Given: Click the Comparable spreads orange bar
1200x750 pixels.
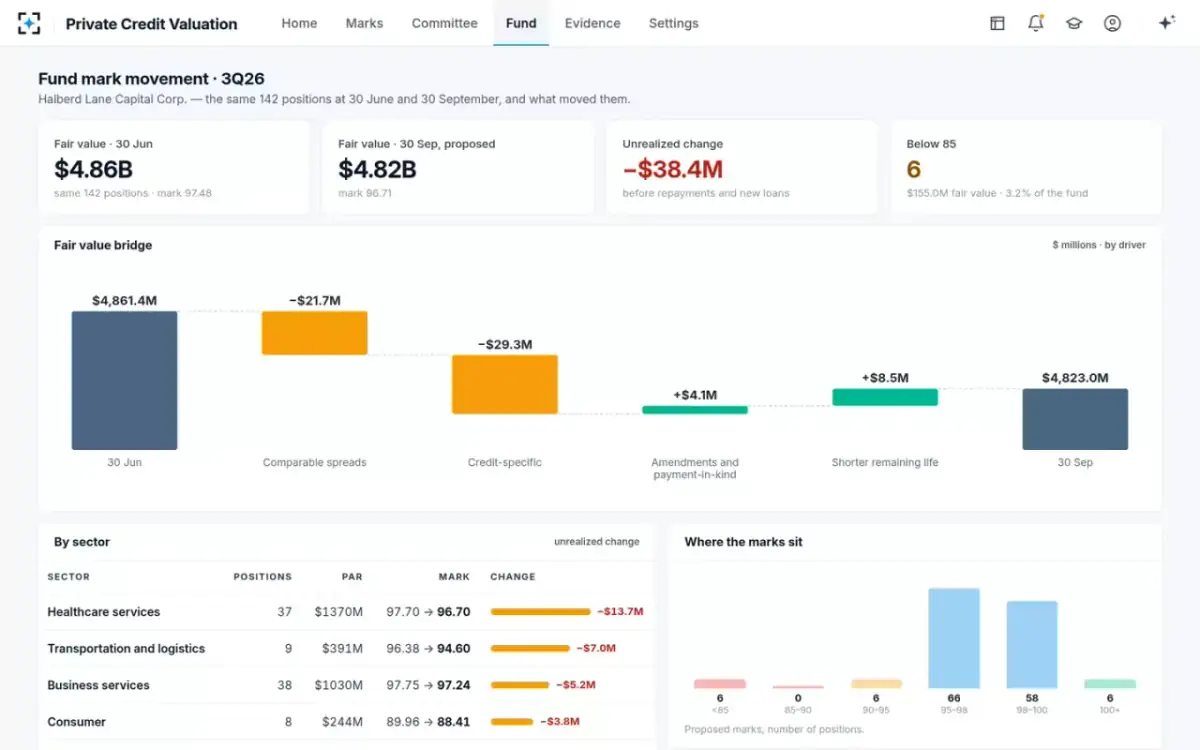Looking at the screenshot, I should click(x=314, y=333).
